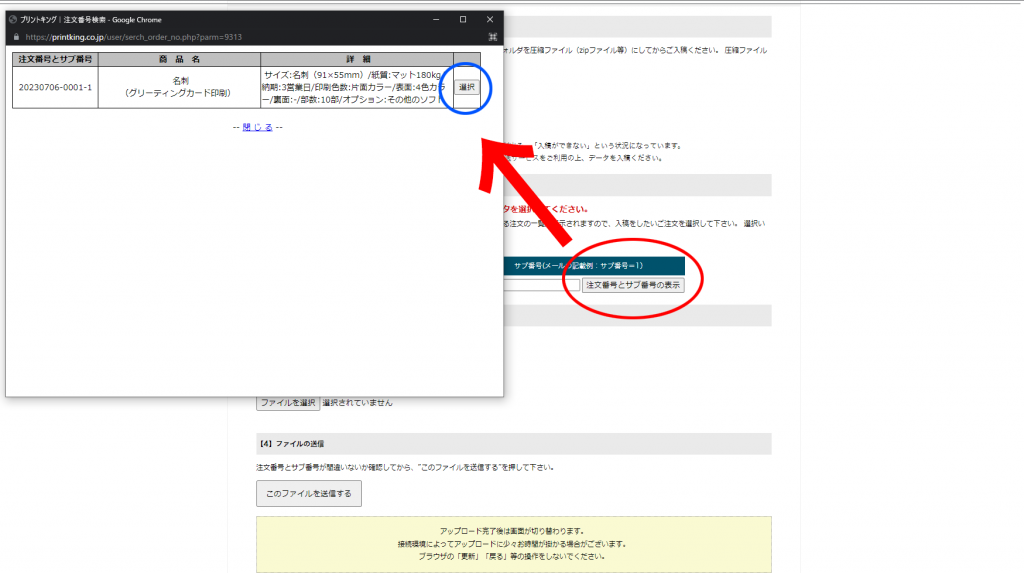Click the icon at right end of address bar
This screenshot has height=573, width=1024.
coord(493,36)
